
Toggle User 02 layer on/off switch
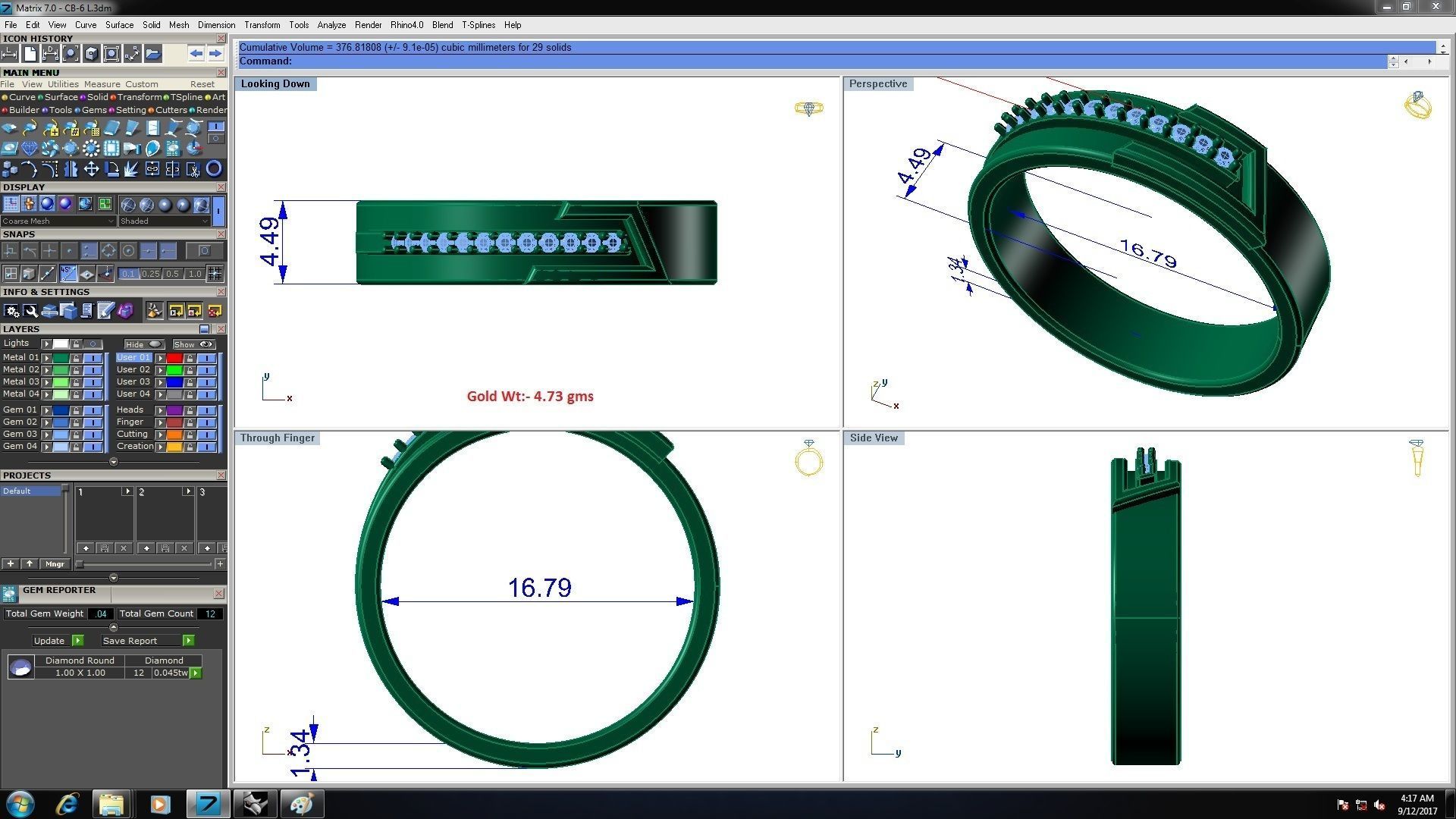tap(206, 370)
